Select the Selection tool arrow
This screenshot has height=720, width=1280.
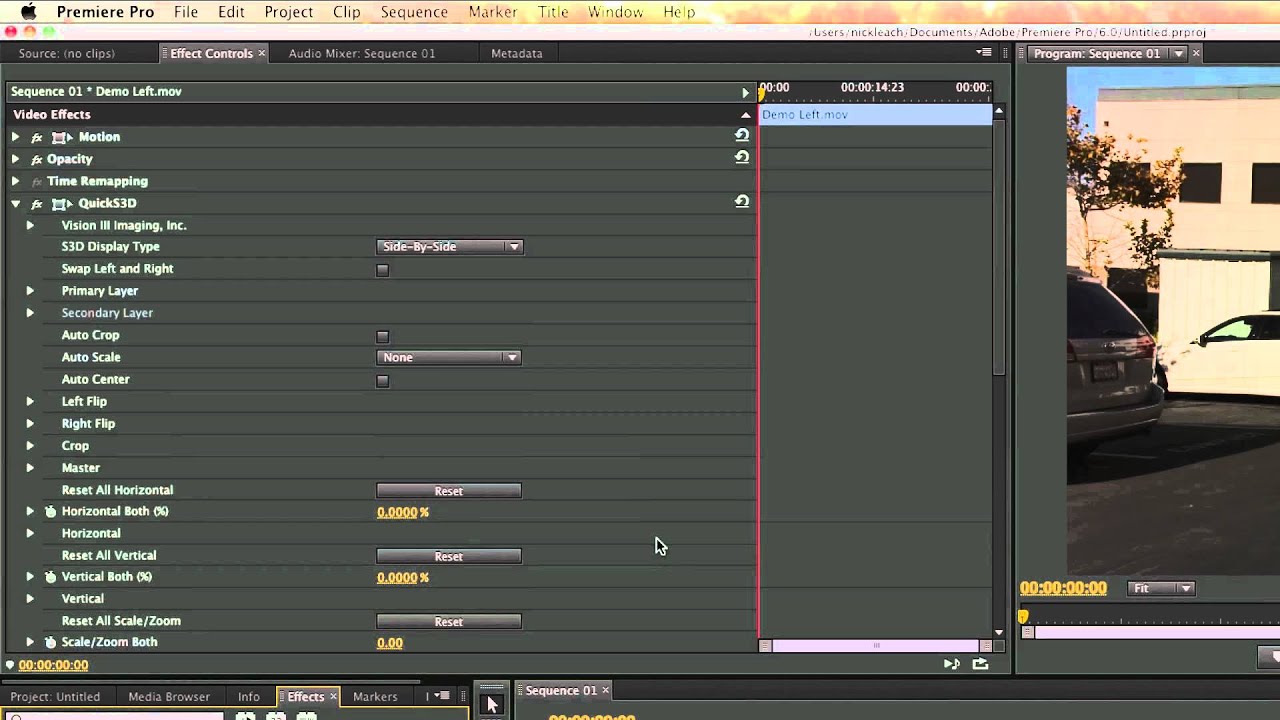(491, 705)
